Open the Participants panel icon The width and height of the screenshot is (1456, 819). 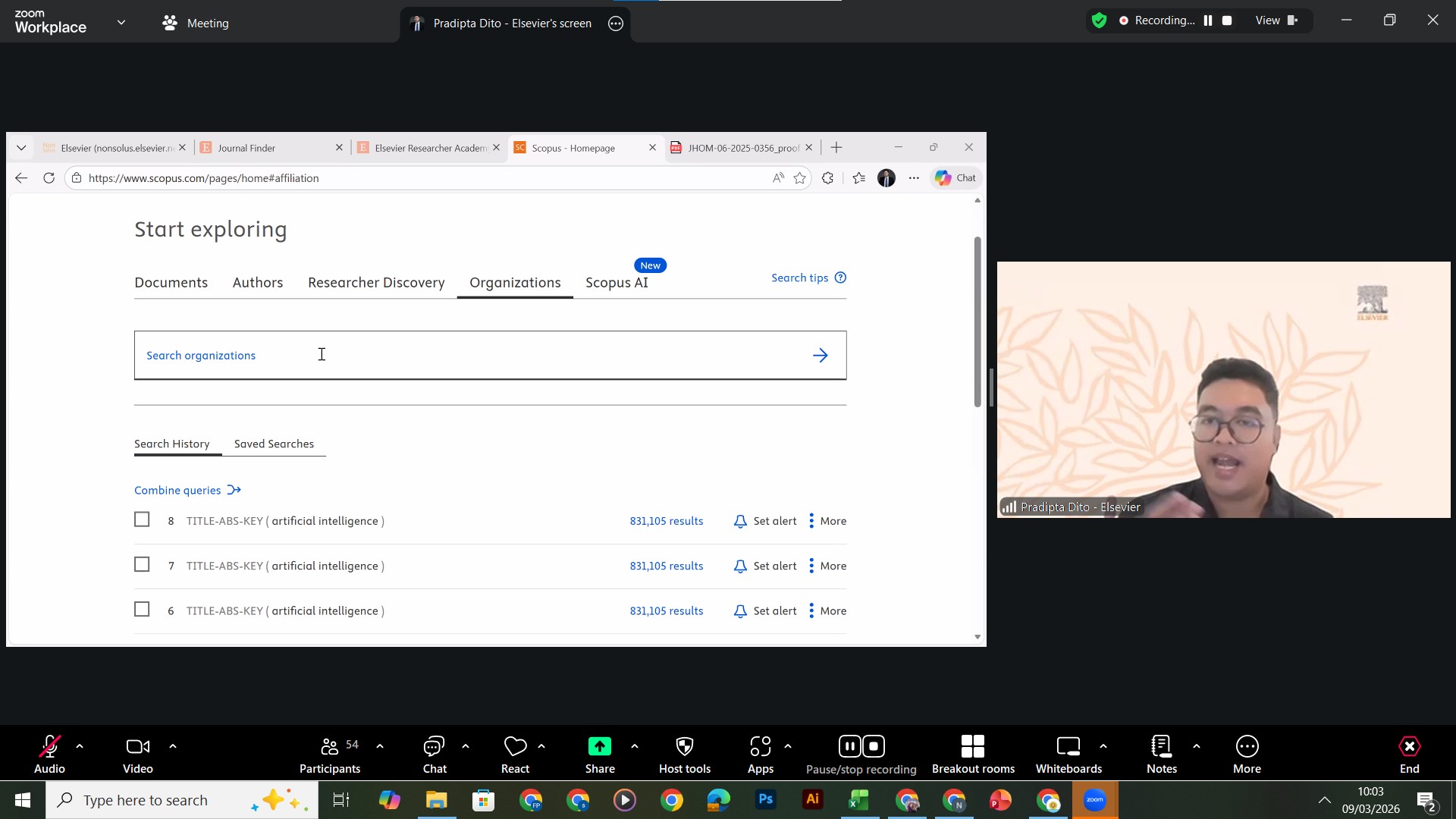330,747
